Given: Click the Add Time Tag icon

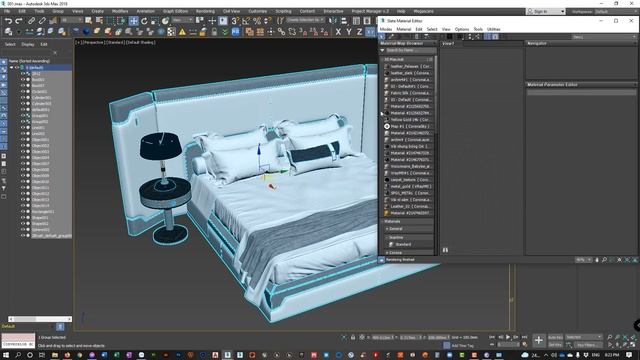Looking at the screenshot, I should 447,346.
